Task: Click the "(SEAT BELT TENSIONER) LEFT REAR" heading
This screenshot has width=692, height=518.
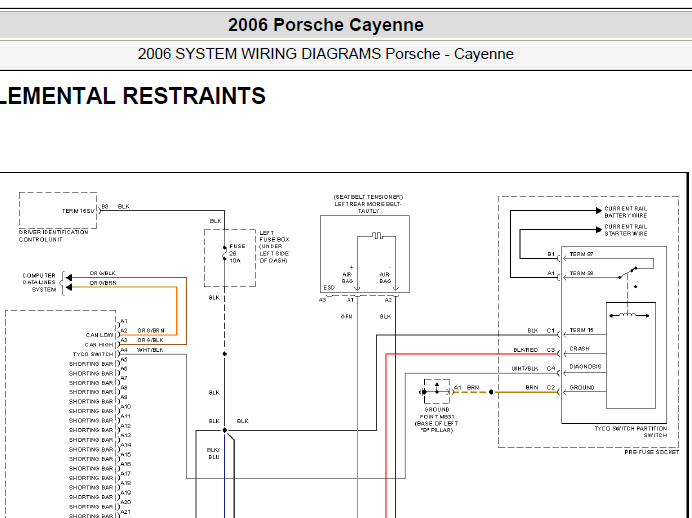Action: 368,204
